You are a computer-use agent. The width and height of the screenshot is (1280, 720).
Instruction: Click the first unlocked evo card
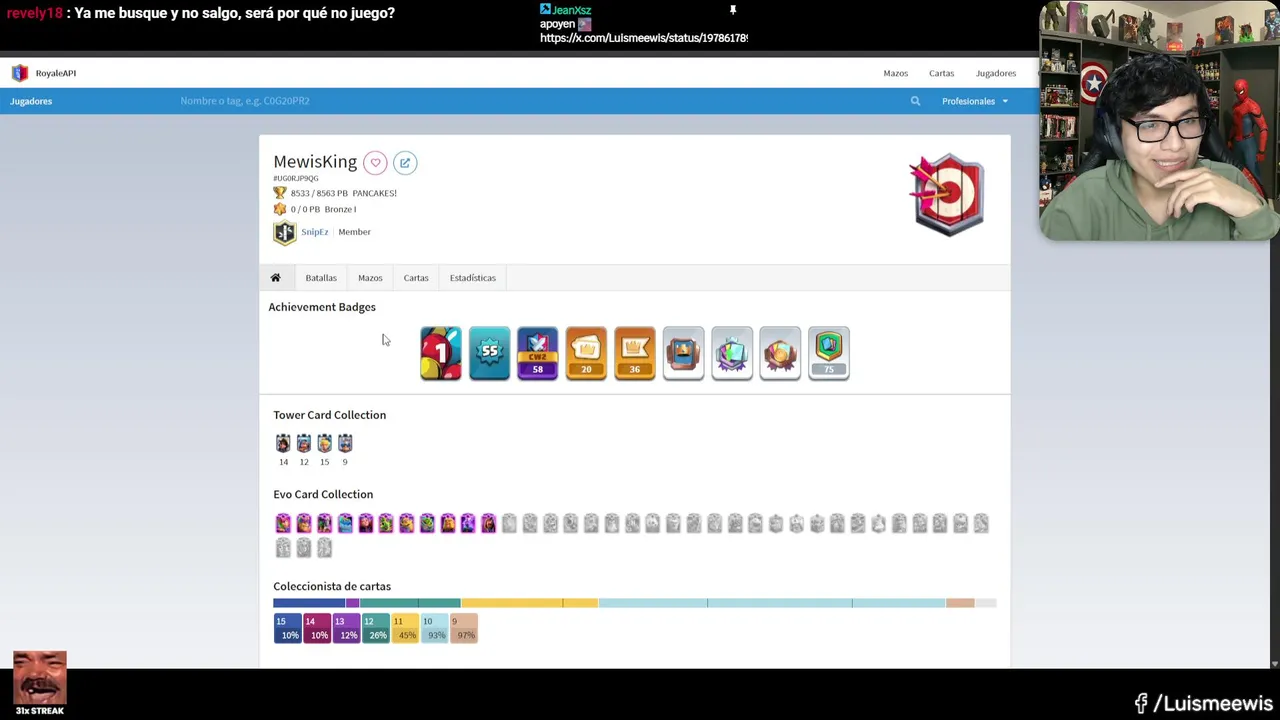tap(283, 523)
